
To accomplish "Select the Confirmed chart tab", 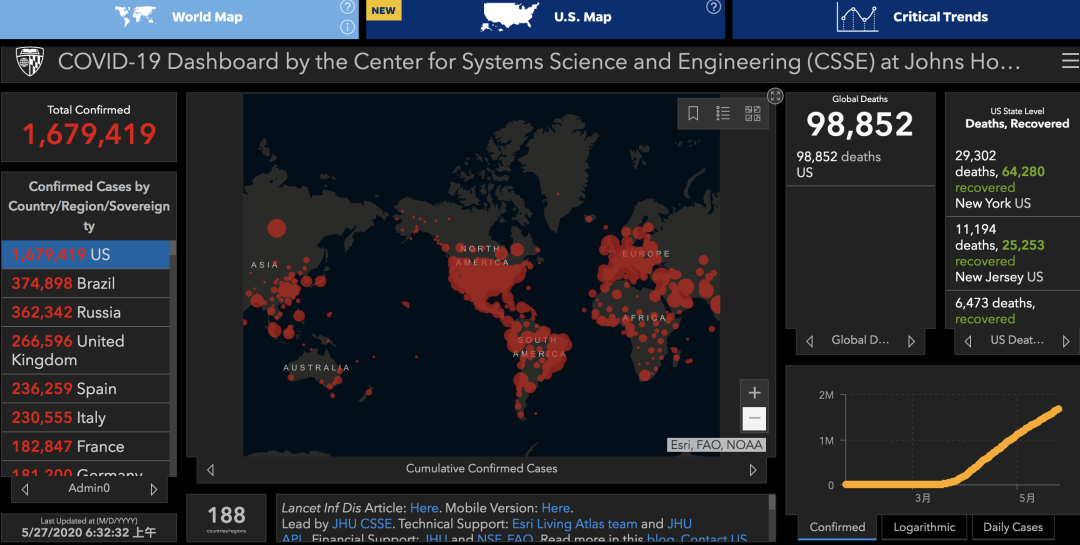I will pyautogui.click(x=838, y=527).
